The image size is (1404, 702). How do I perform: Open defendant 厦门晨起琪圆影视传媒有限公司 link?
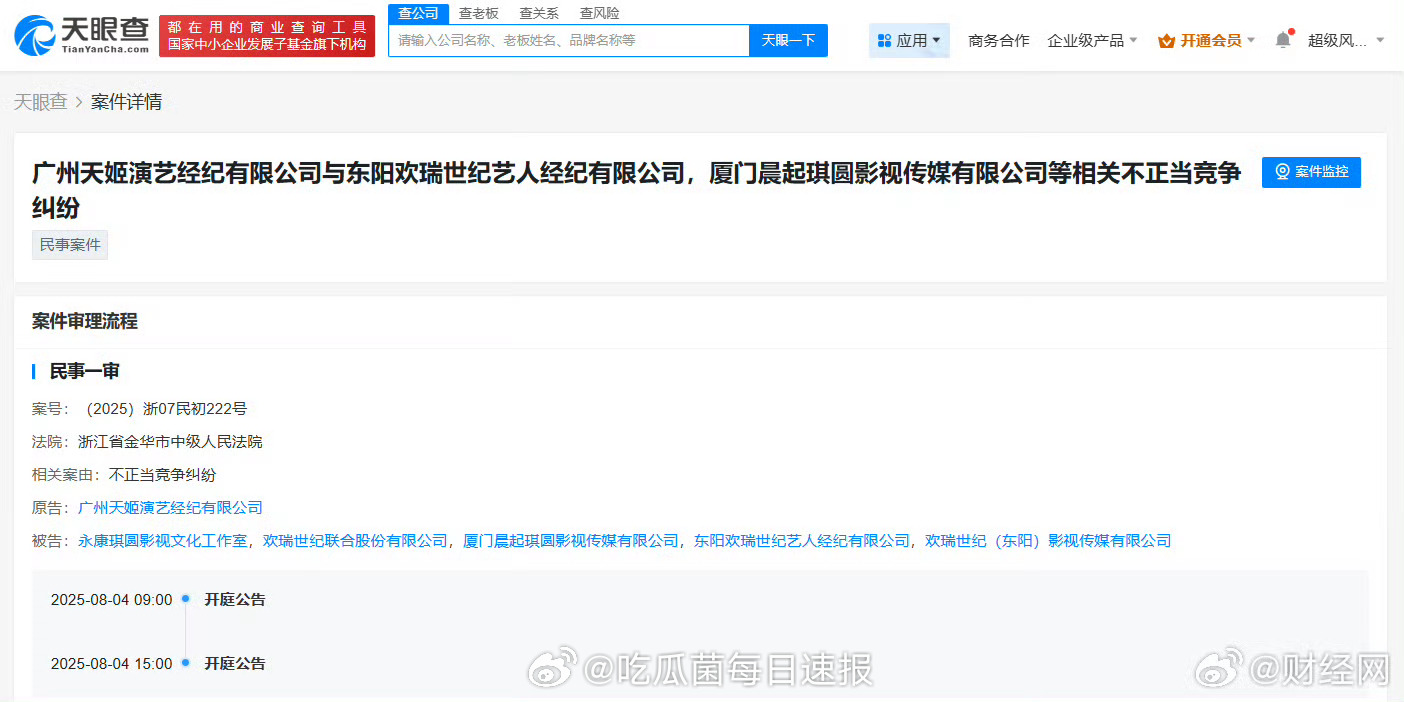[x=571, y=541]
